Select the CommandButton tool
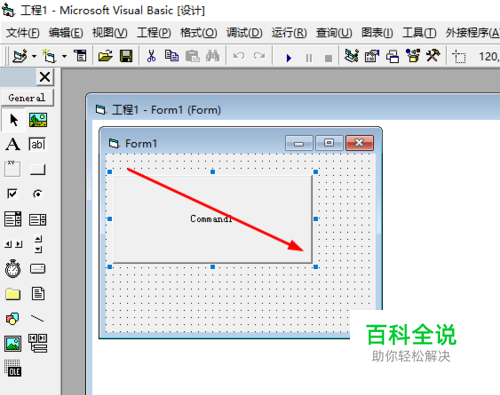This screenshot has width=500, height=395. point(38,169)
